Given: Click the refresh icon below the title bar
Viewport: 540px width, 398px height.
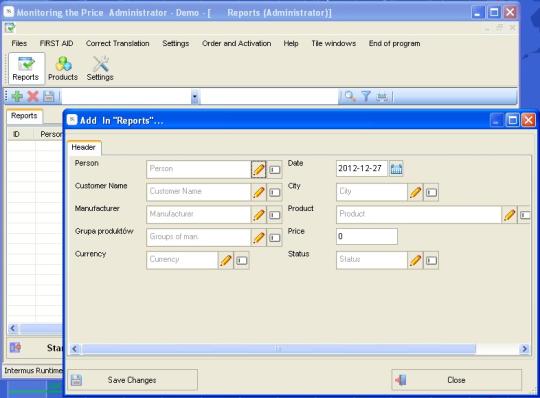Looking at the screenshot, I should (x=10, y=28).
